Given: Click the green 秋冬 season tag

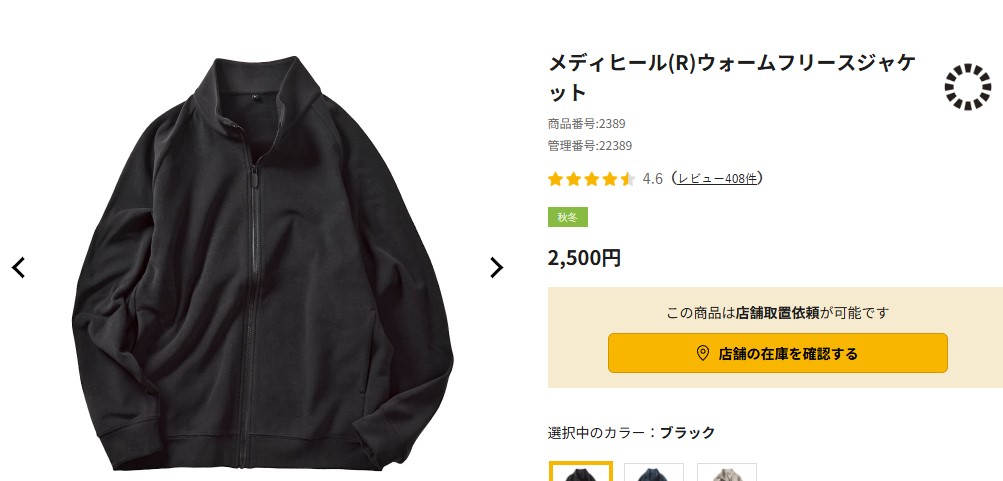Looking at the screenshot, I should click(567, 217).
